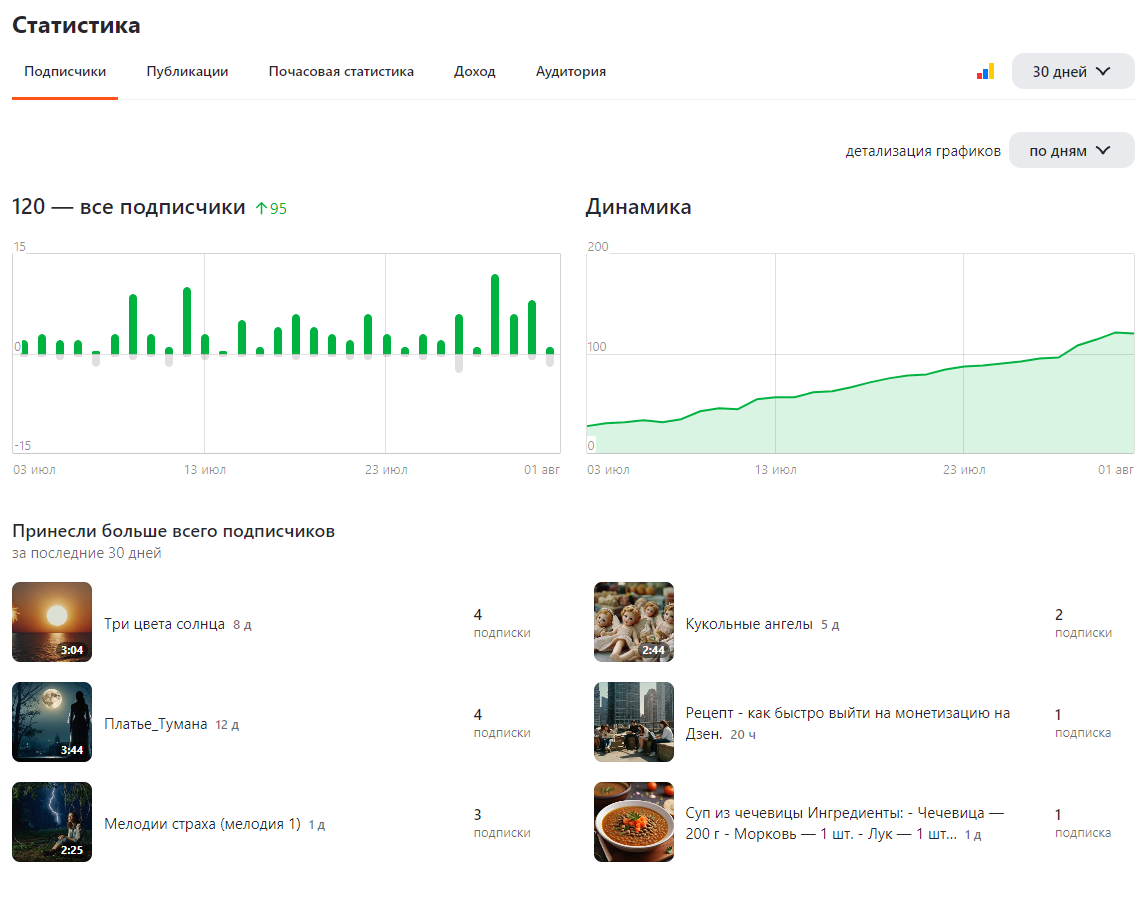Image resolution: width=1142 pixels, height=902 pixels.
Task: Click the lightning thumbnail for Мелодии страха
Action: [51, 822]
